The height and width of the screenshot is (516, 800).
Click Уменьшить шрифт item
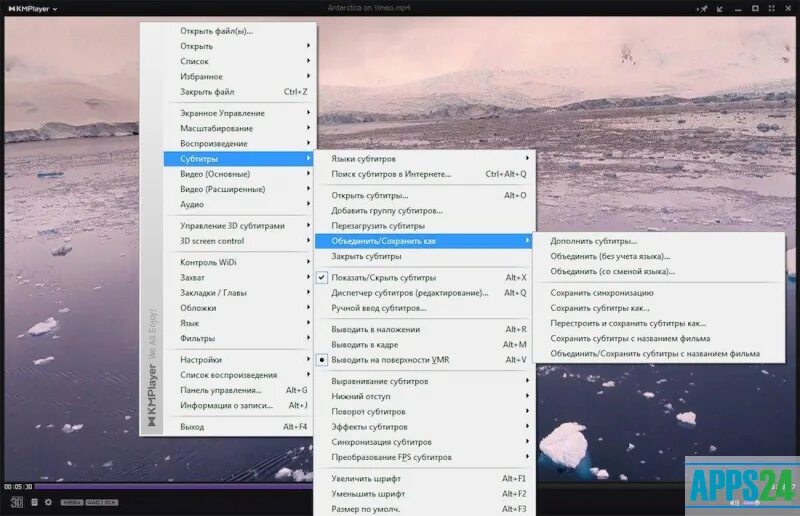[426, 494]
